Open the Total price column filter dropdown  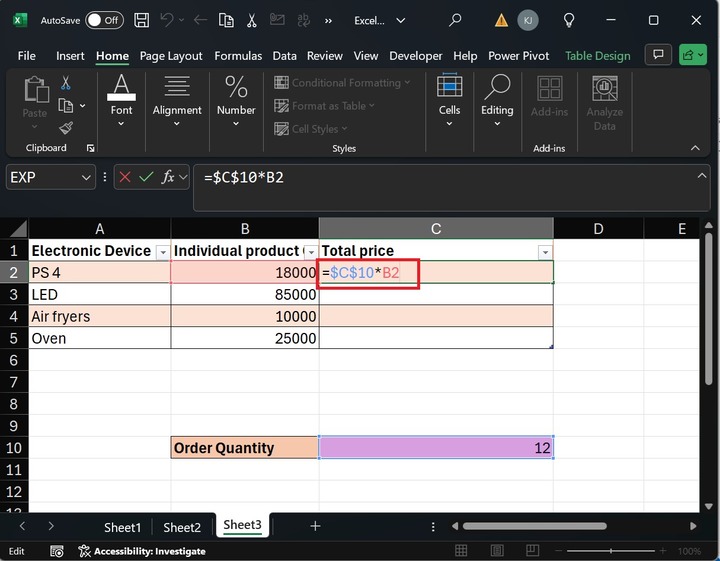click(x=545, y=252)
